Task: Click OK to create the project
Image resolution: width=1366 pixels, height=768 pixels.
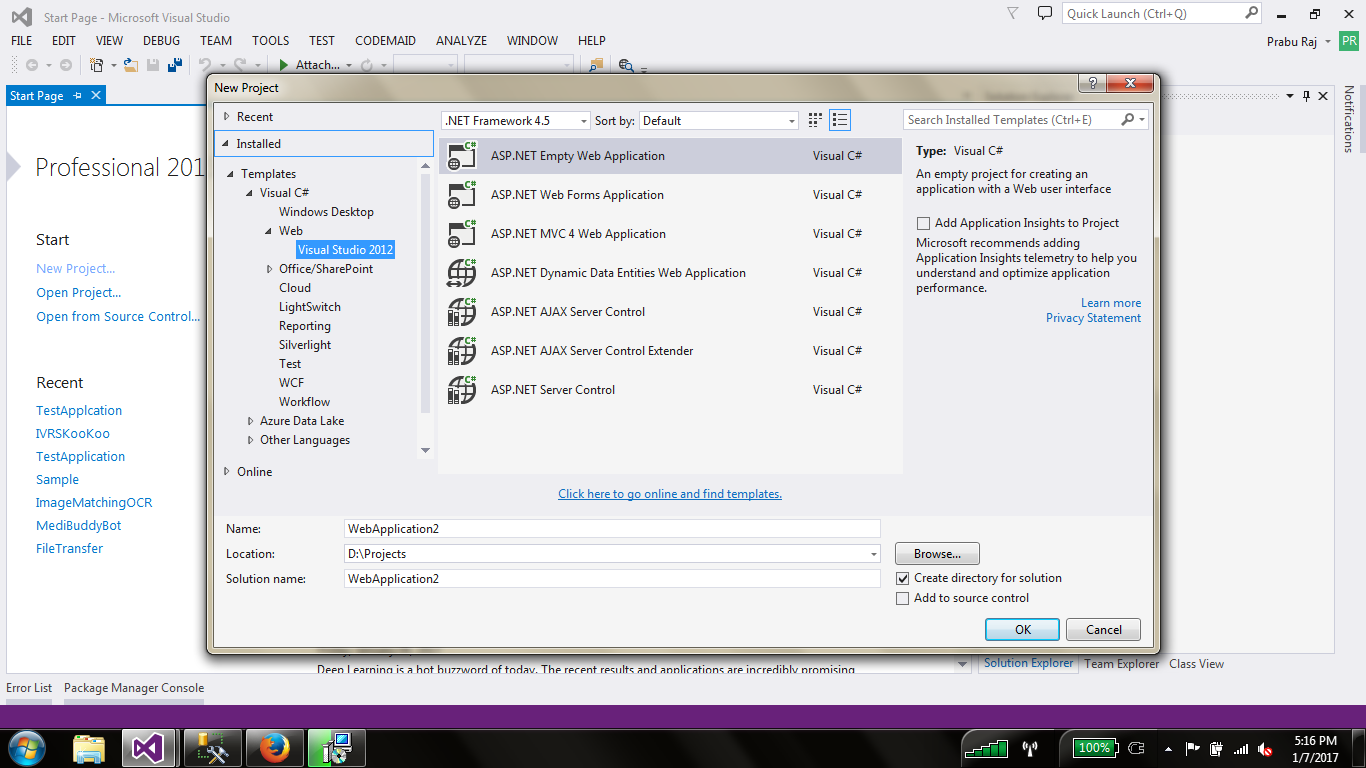Action: (x=1022, y=630)
